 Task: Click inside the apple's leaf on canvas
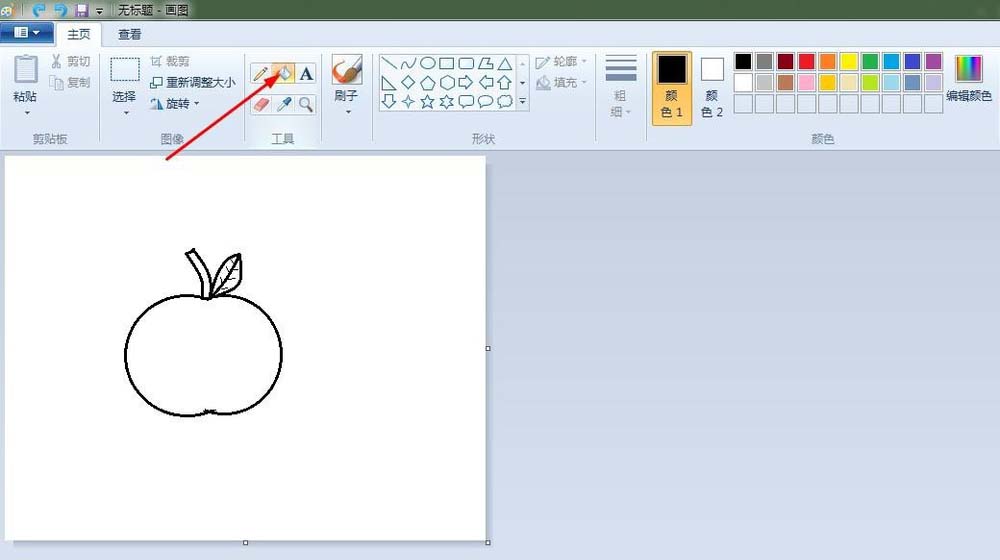pyautogui.click(x=228, y=274)
